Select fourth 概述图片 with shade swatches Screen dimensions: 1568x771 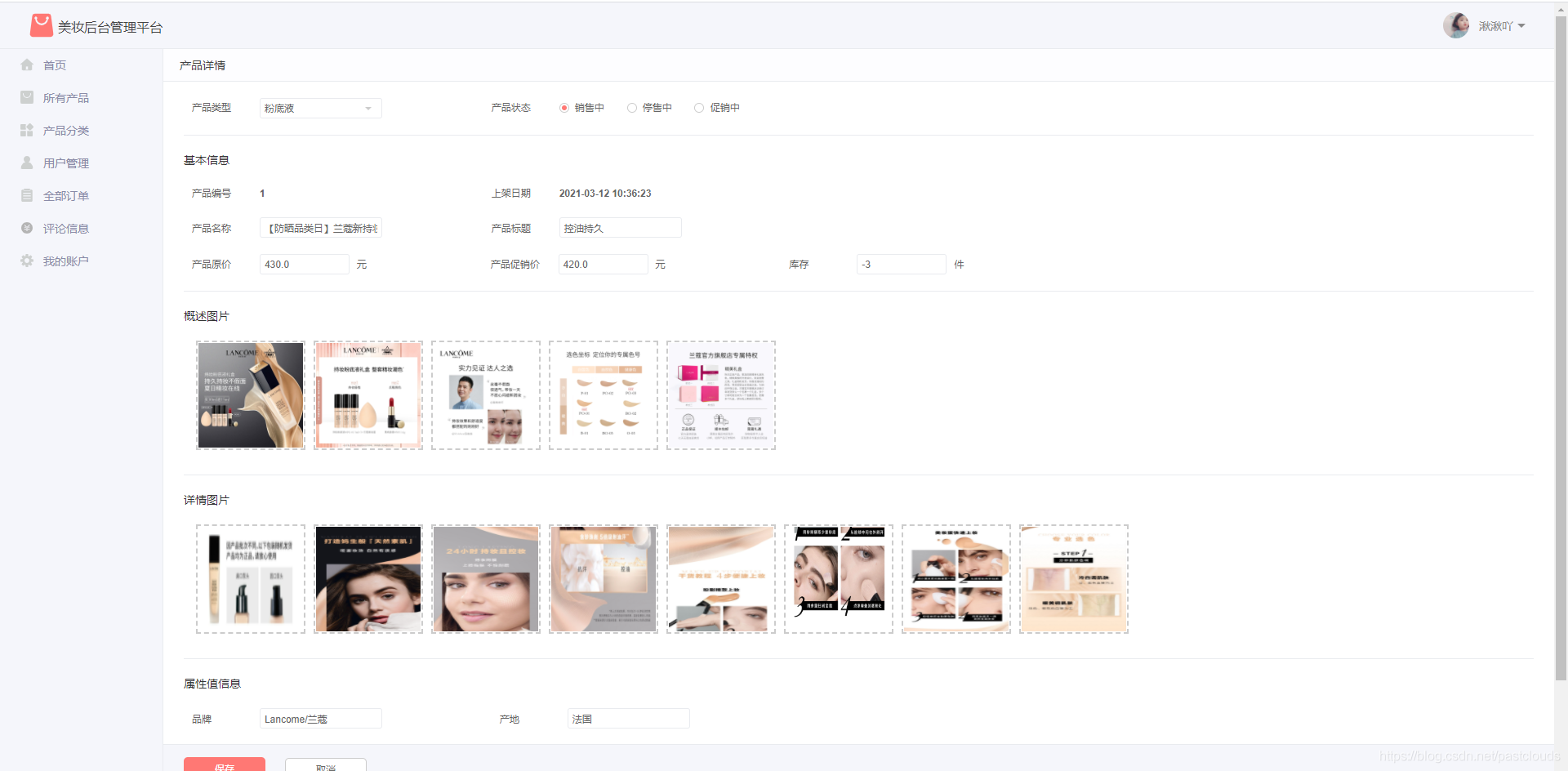click(x=604, y=395)
